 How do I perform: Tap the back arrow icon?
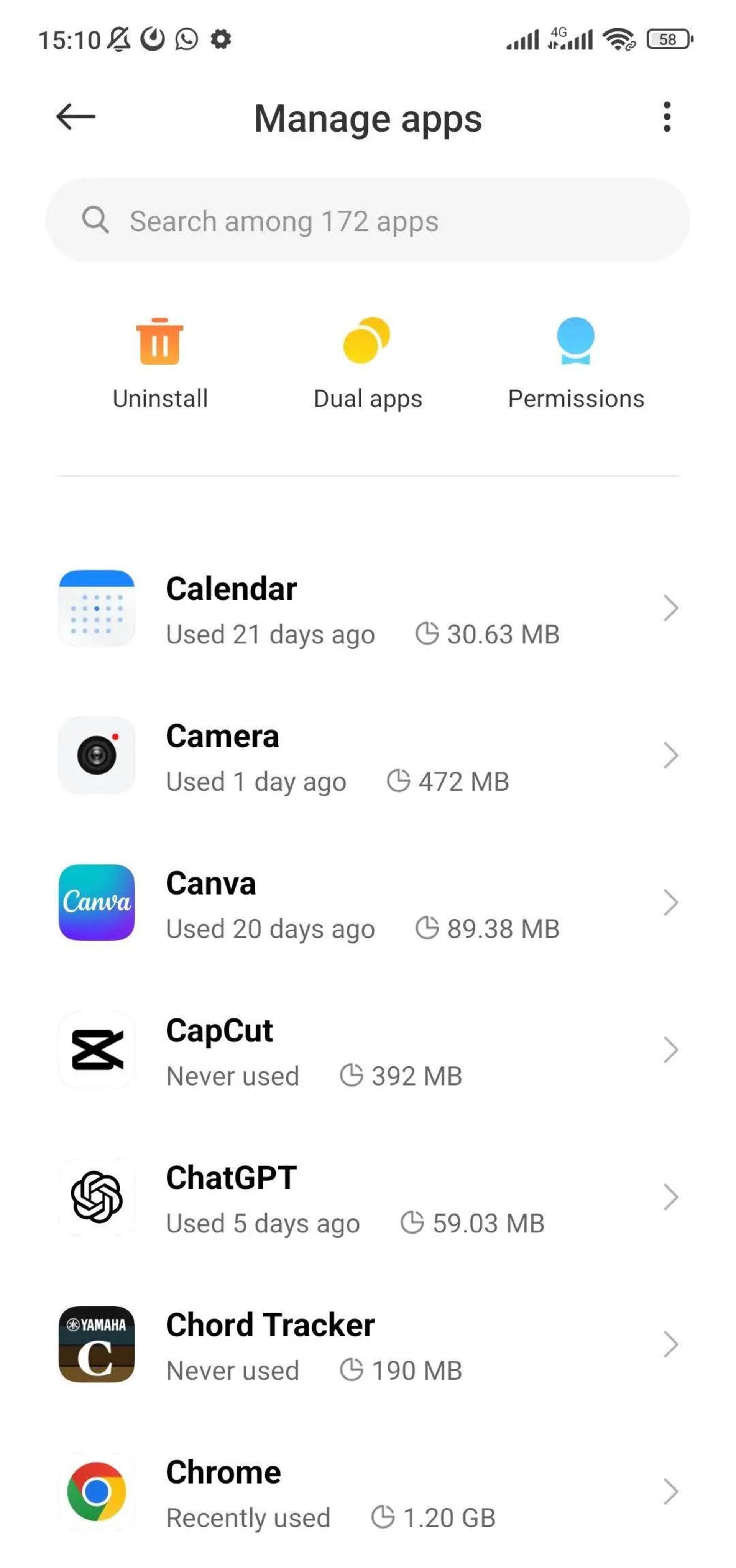tap(76, 116)
